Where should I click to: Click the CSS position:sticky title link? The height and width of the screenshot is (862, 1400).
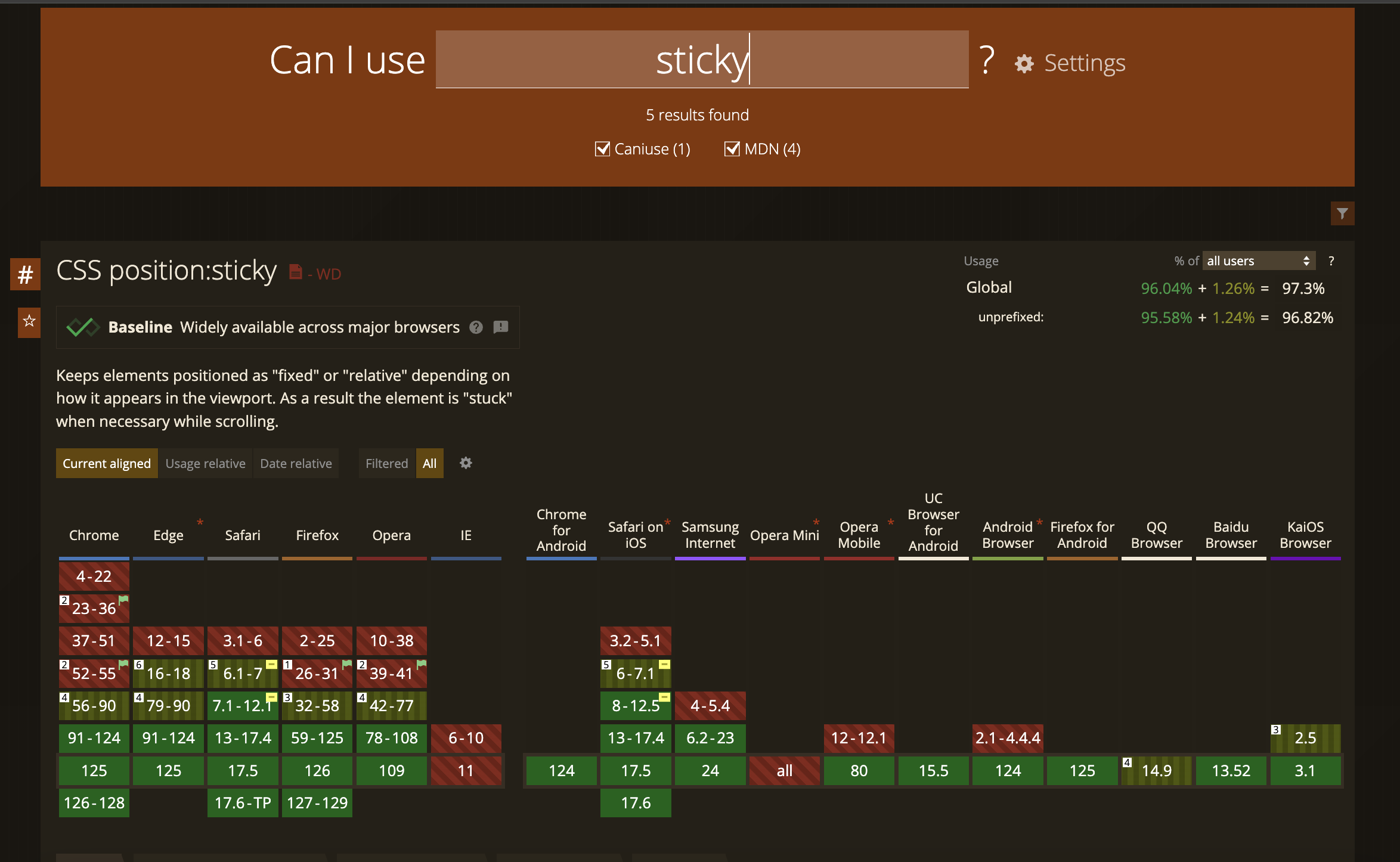(x=166, y=271)
